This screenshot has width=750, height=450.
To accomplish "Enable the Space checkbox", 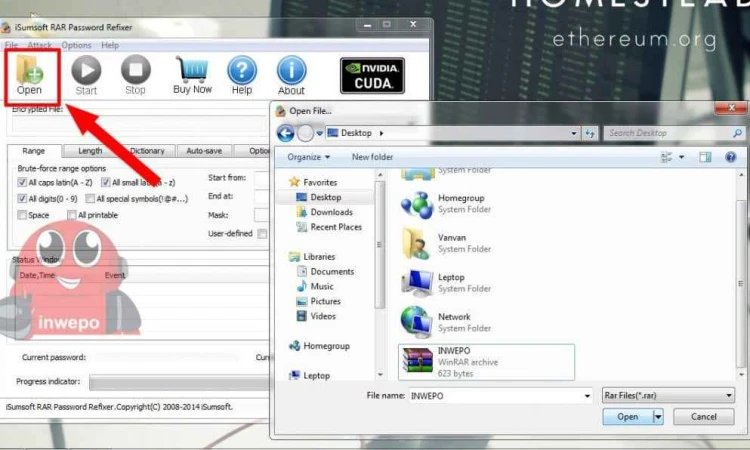I will tap(22, 215).
